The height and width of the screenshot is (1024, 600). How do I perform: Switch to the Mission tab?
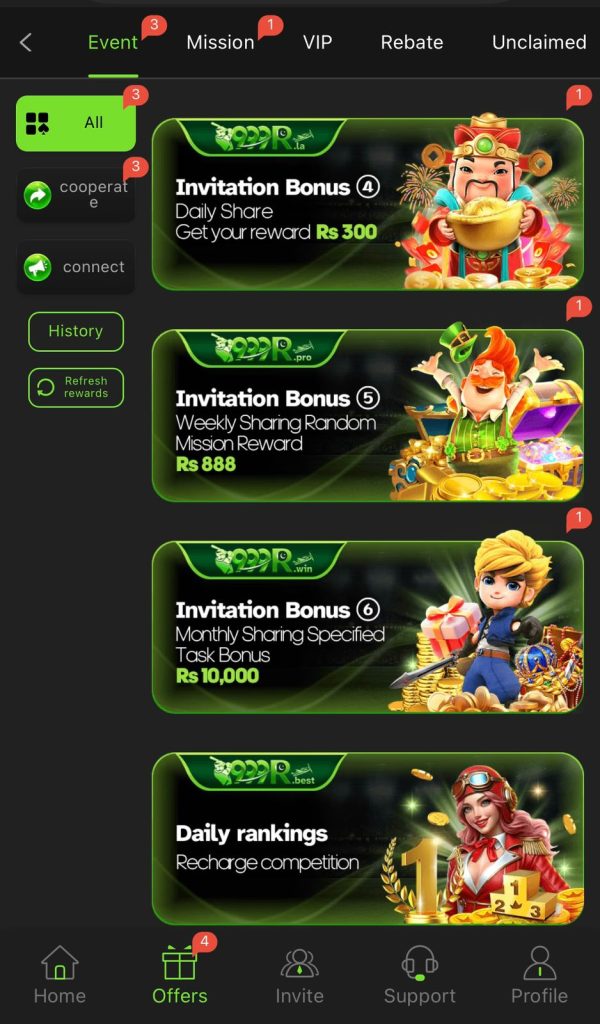pos(220,42)
